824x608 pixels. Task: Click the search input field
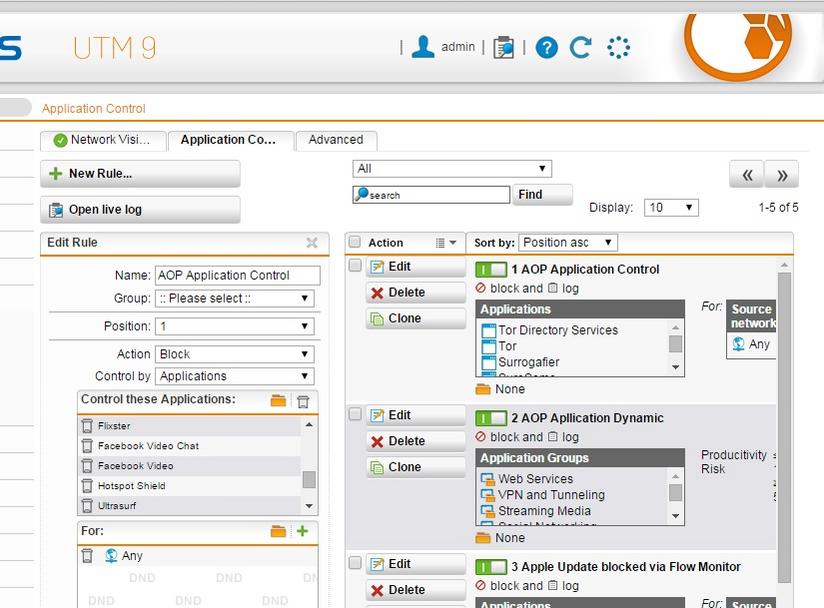pos(431,195)
